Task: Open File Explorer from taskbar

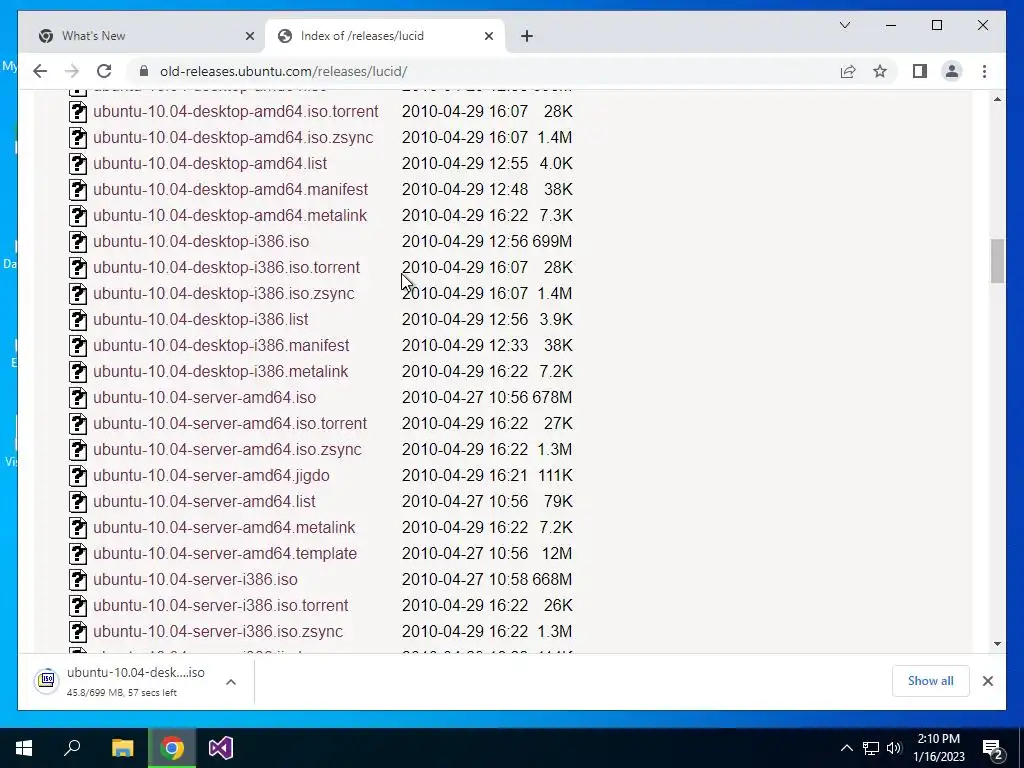Action: [122, 748]
